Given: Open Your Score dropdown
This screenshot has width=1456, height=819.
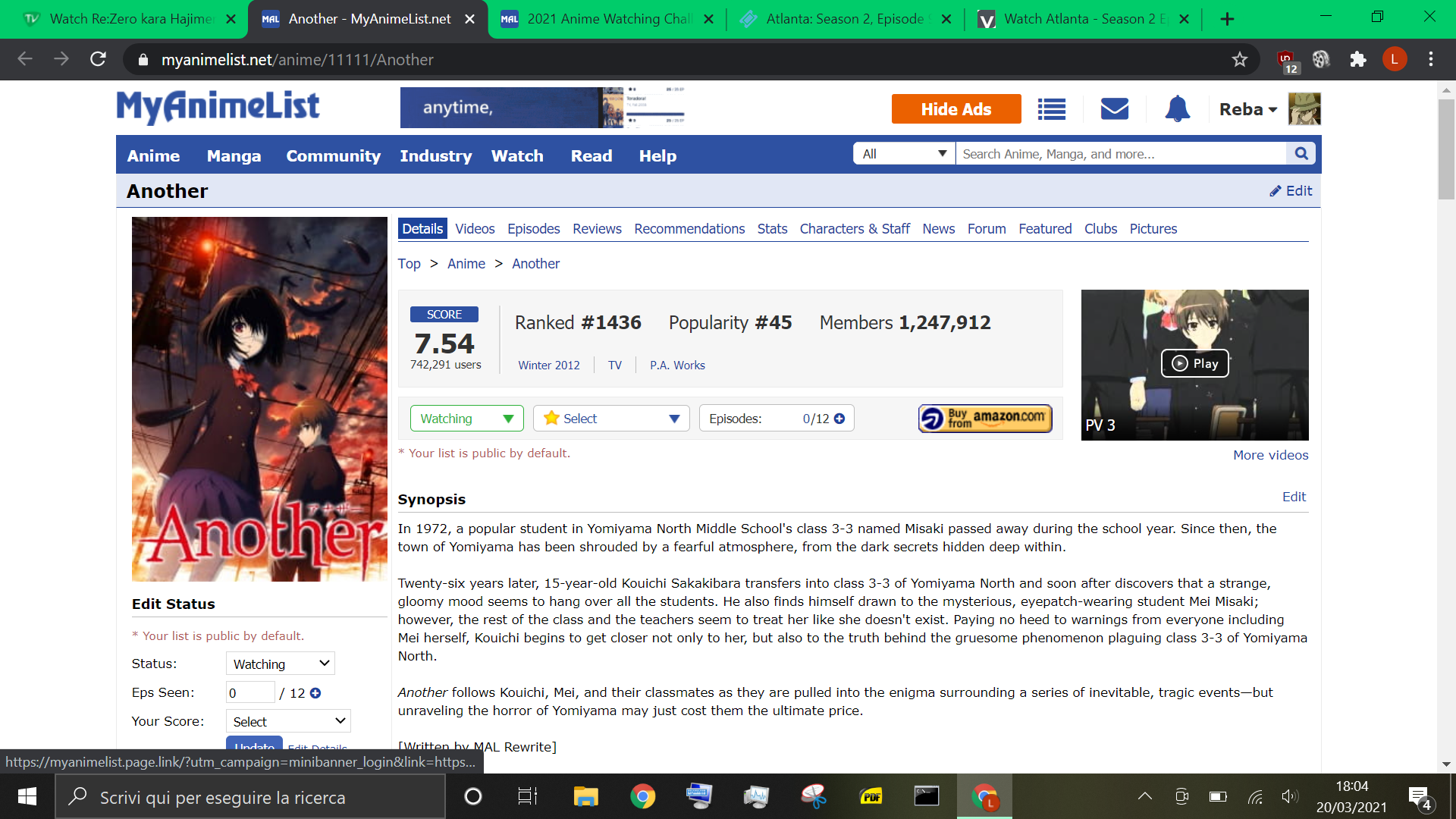Looking at the screenshot, I should (x=288, y=721).
